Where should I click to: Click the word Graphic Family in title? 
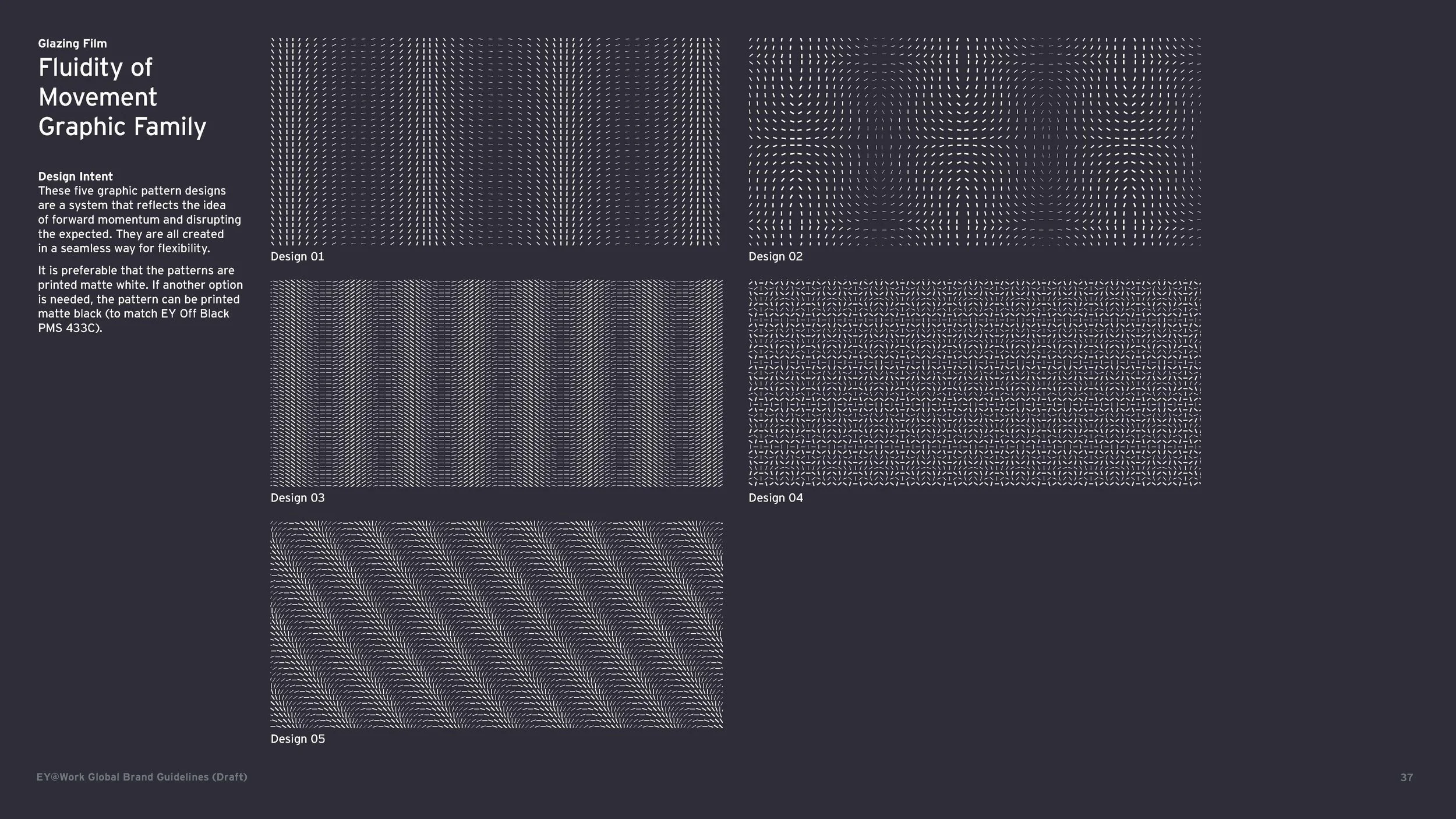pyautogui.click(x=122, y=127)
